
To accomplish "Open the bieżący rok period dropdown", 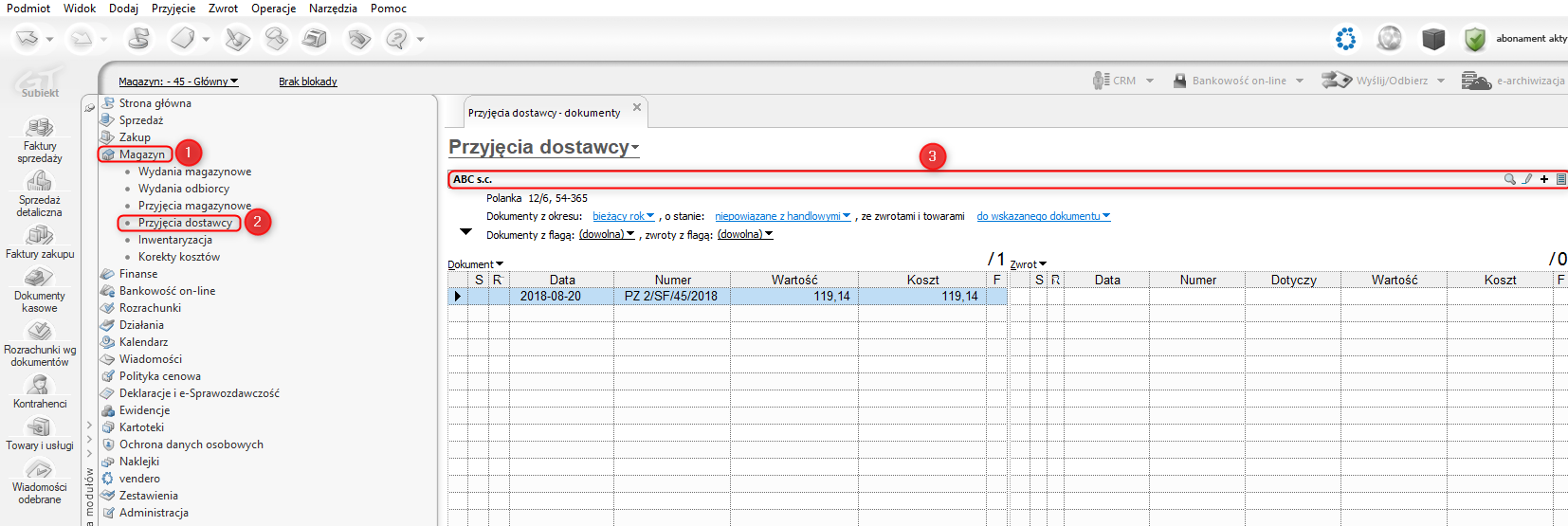I will [623, 216].
